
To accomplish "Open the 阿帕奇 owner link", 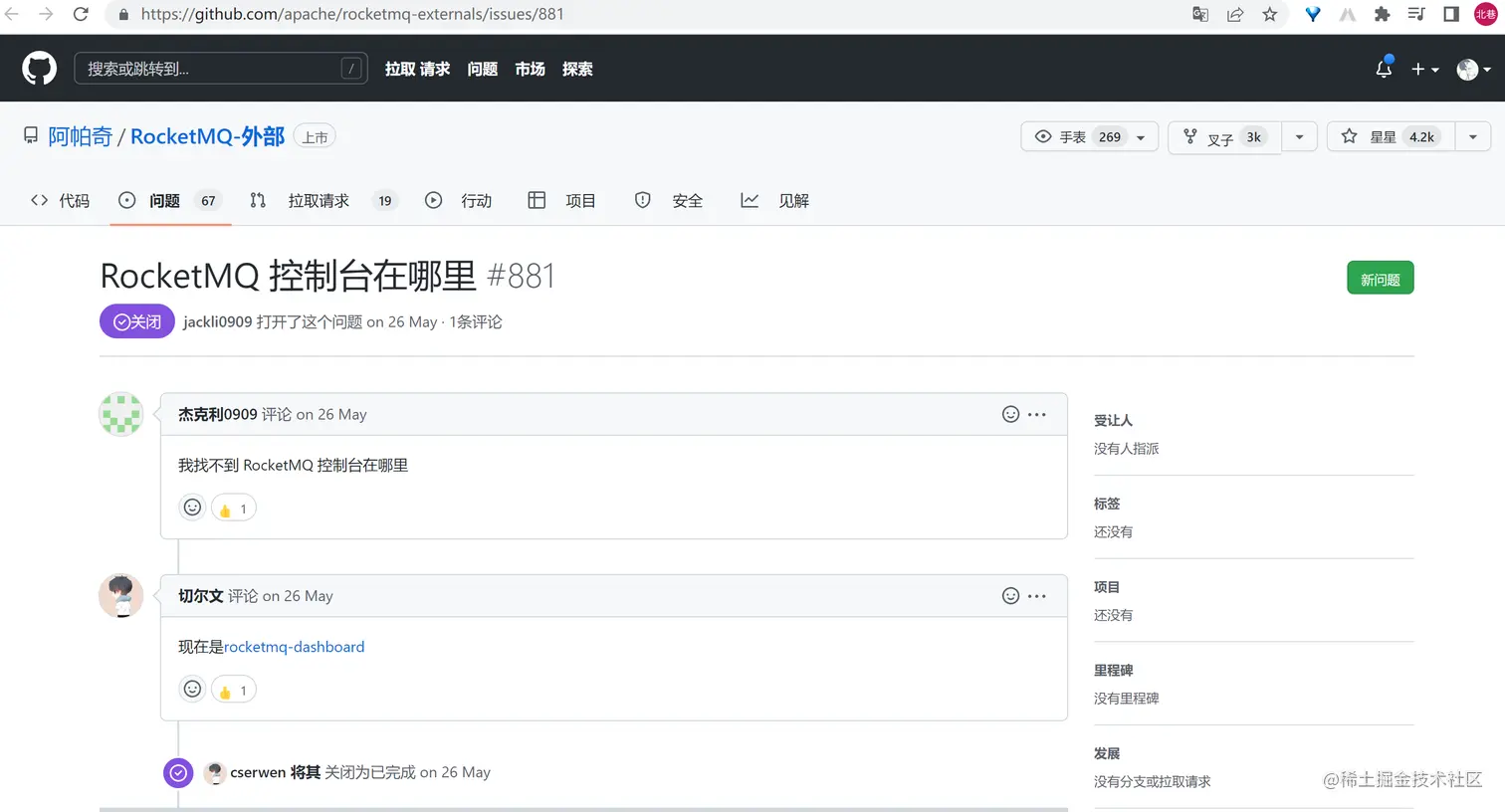I will tap(81, 136).
